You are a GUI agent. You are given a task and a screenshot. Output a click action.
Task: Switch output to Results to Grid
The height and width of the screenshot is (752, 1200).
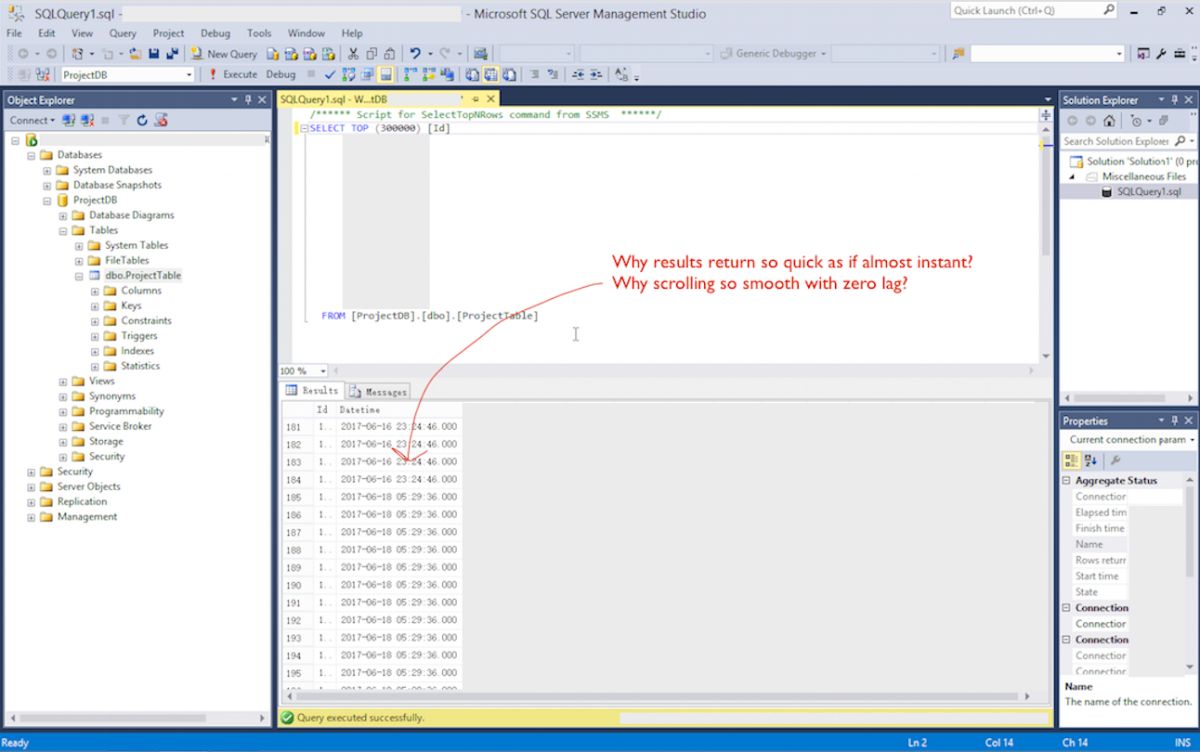coord(490,75)
